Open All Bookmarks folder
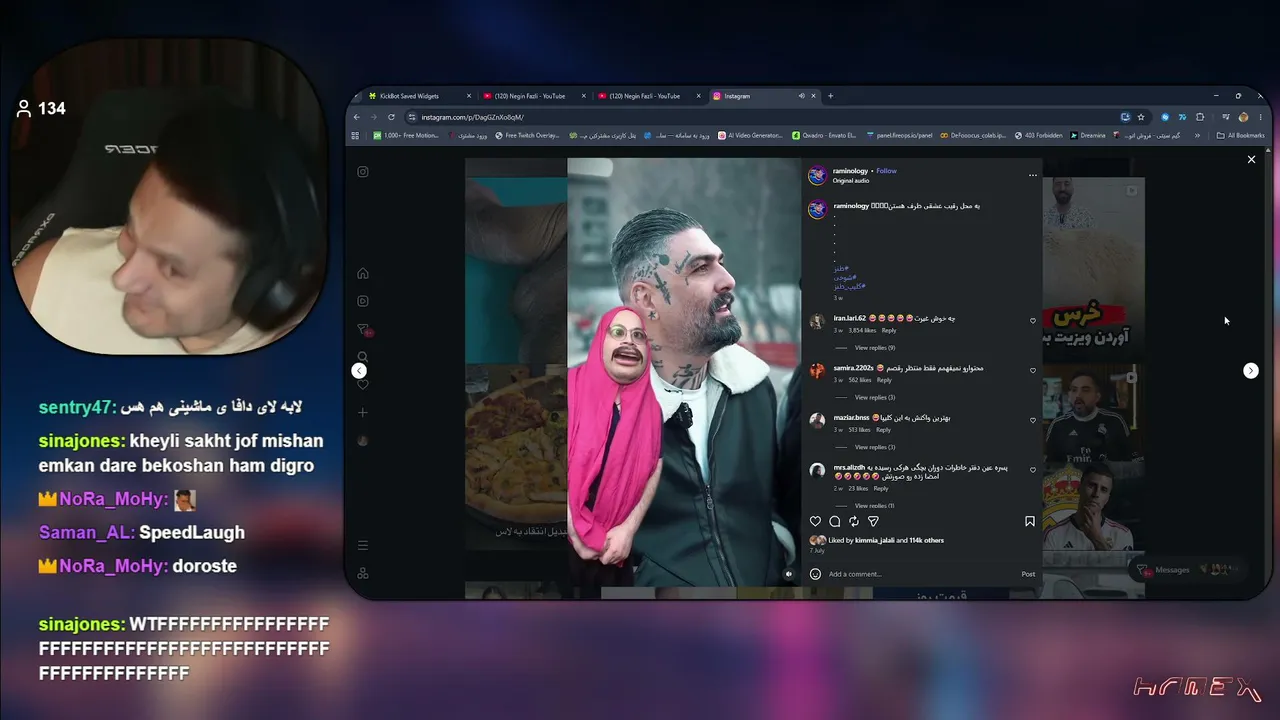Viewport: 1280px width, 720px height. [1241, 135]
